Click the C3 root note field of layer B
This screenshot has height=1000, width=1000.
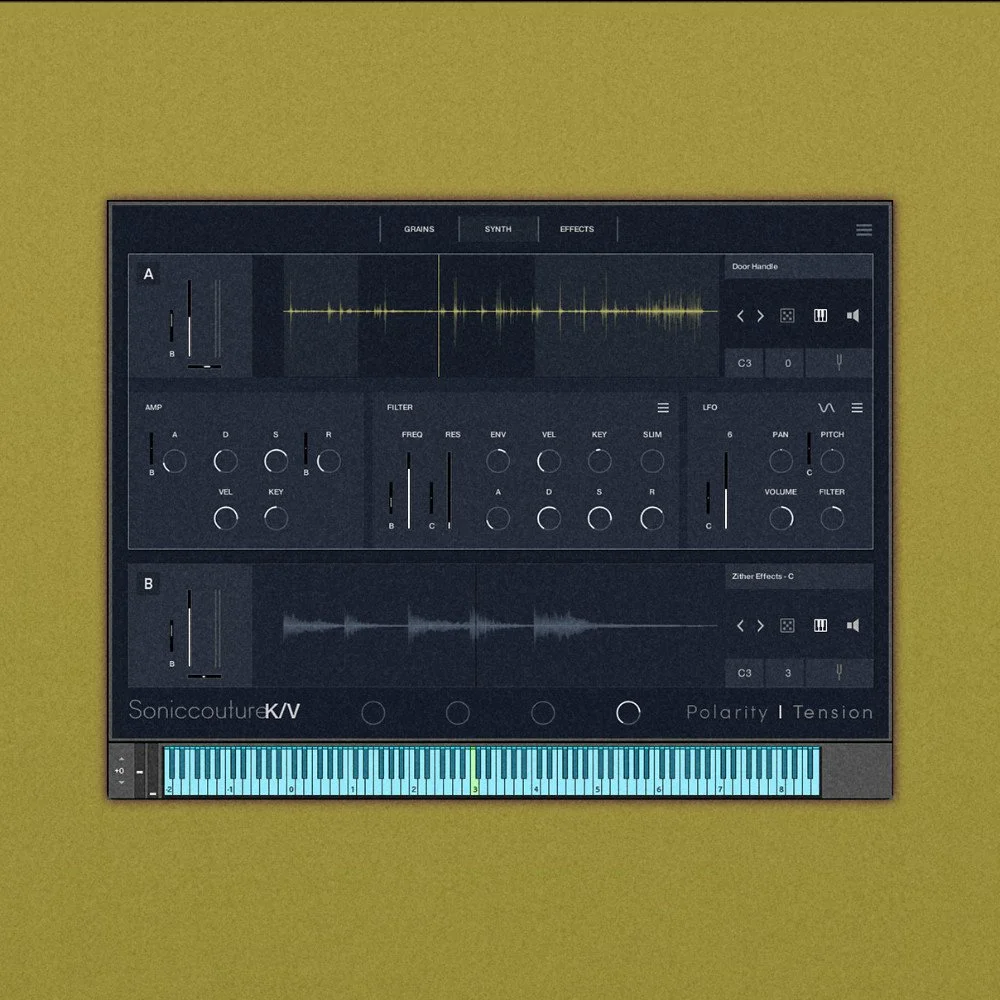pyautogui.click(x=744, y=673)
